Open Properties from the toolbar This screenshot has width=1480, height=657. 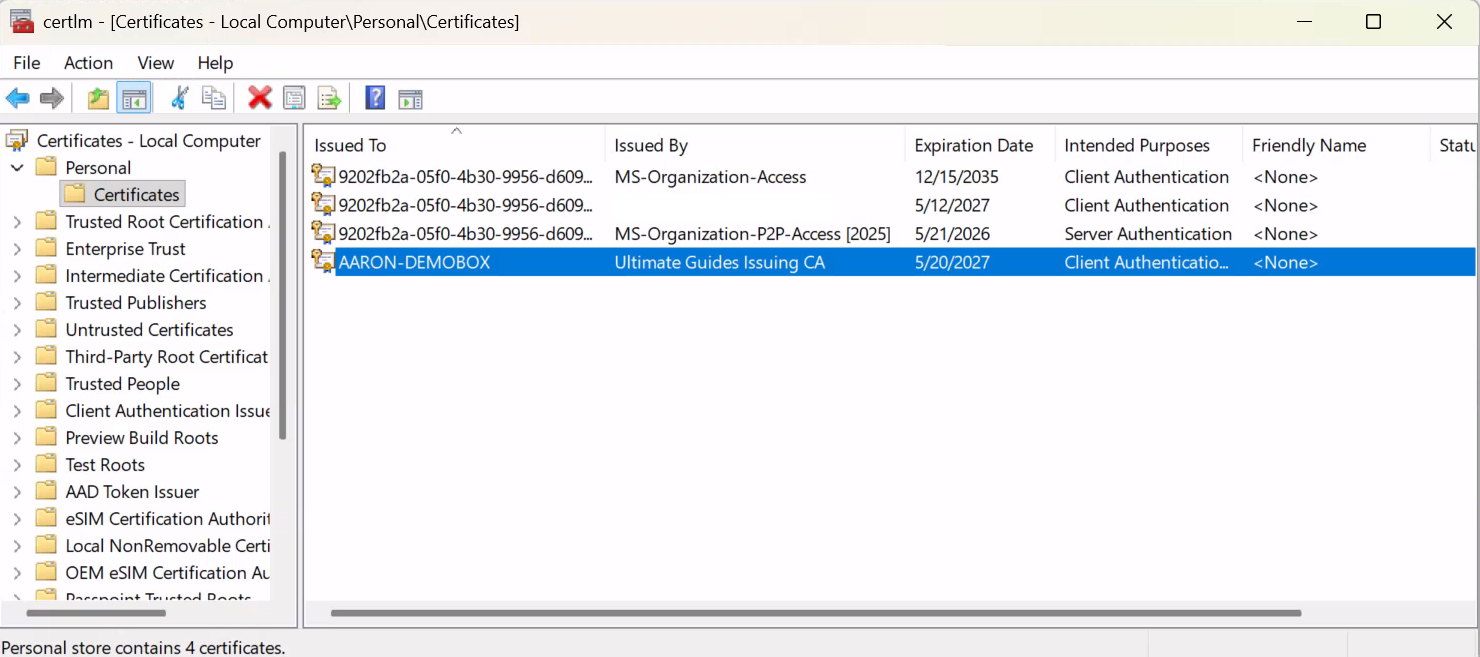coord(294,98)
